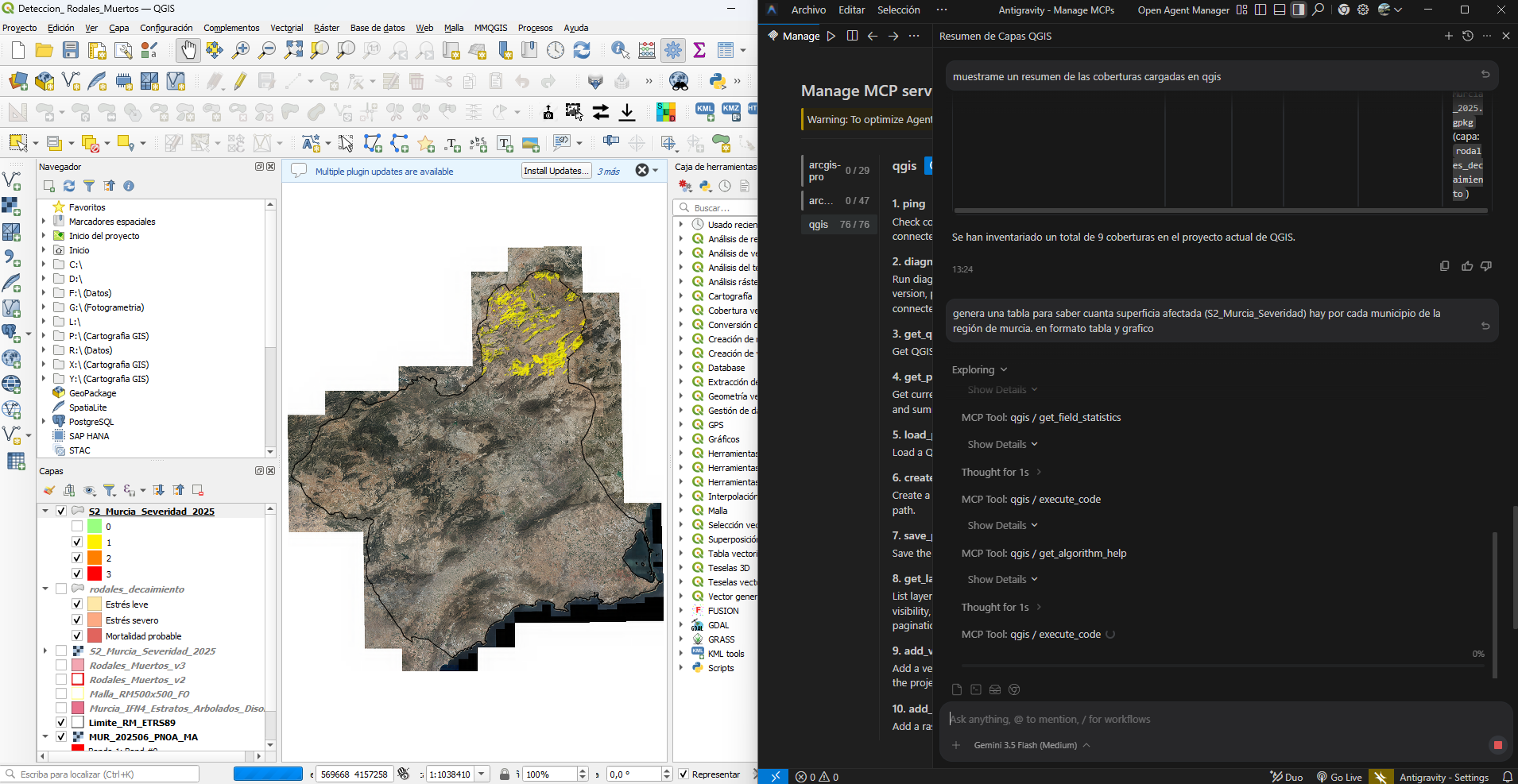Open Antigravity Selección menu

[898, 10]
